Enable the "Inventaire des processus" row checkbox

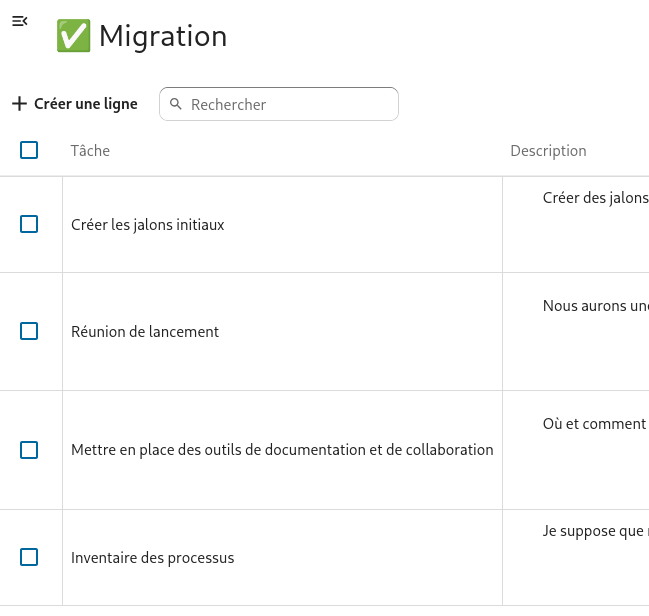[x=29, y=557]
